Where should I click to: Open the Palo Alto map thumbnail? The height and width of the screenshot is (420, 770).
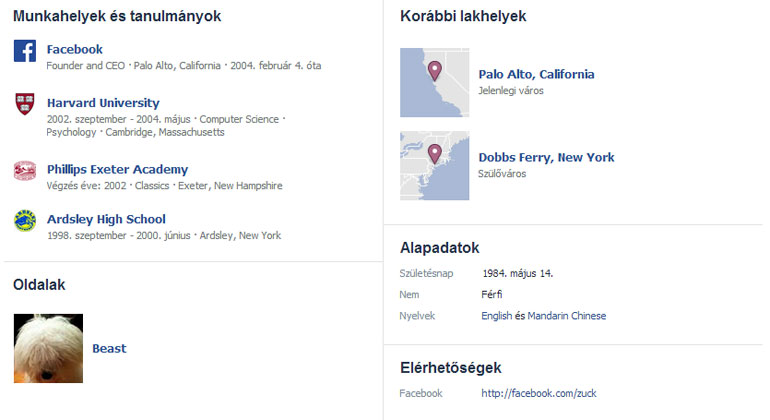[x=433, y=83]
